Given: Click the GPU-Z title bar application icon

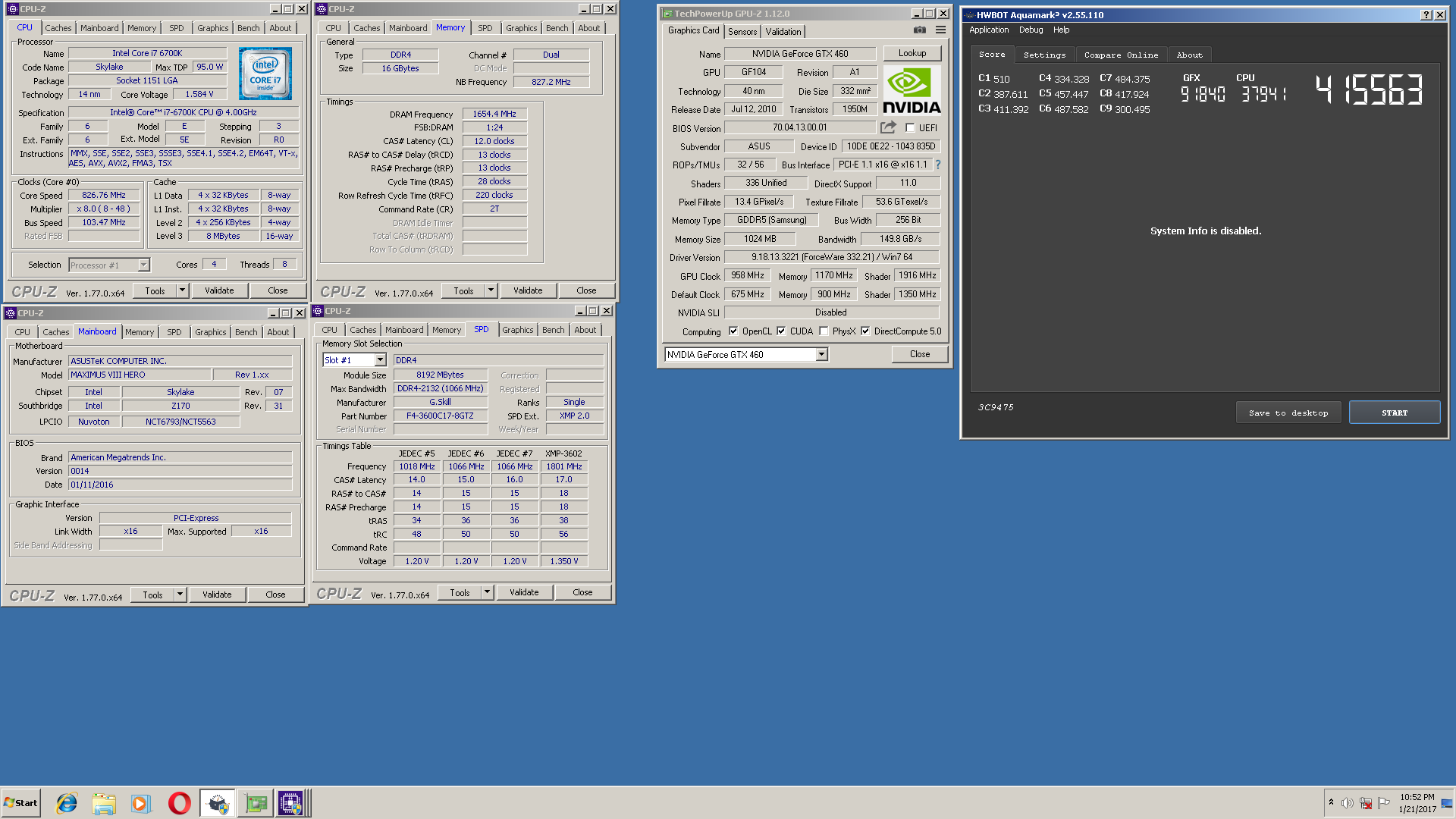Looking at the screenshot, I should 667,14.
